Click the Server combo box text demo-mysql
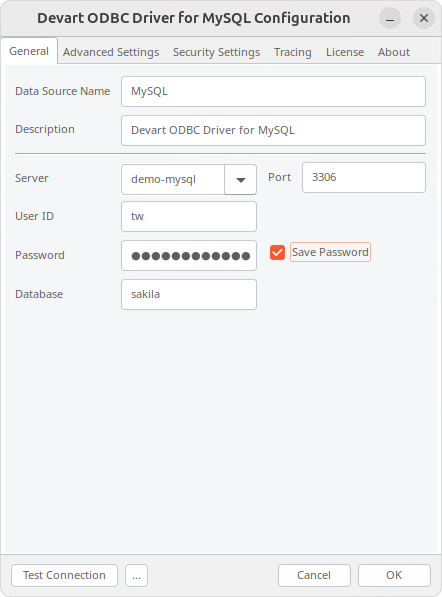 tap(173, 179)
